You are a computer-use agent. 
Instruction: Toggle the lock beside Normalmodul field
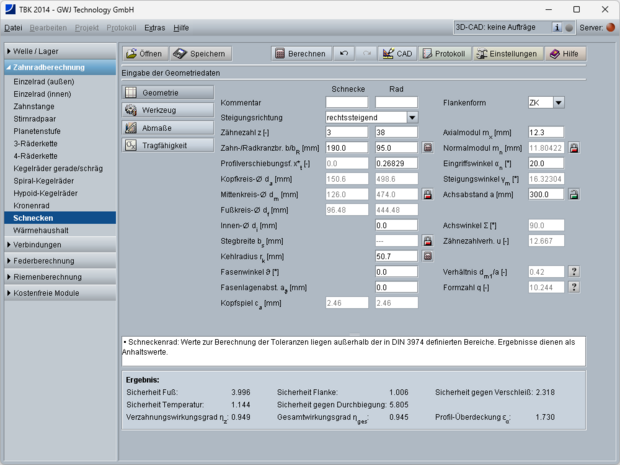(x=575, y=148)
